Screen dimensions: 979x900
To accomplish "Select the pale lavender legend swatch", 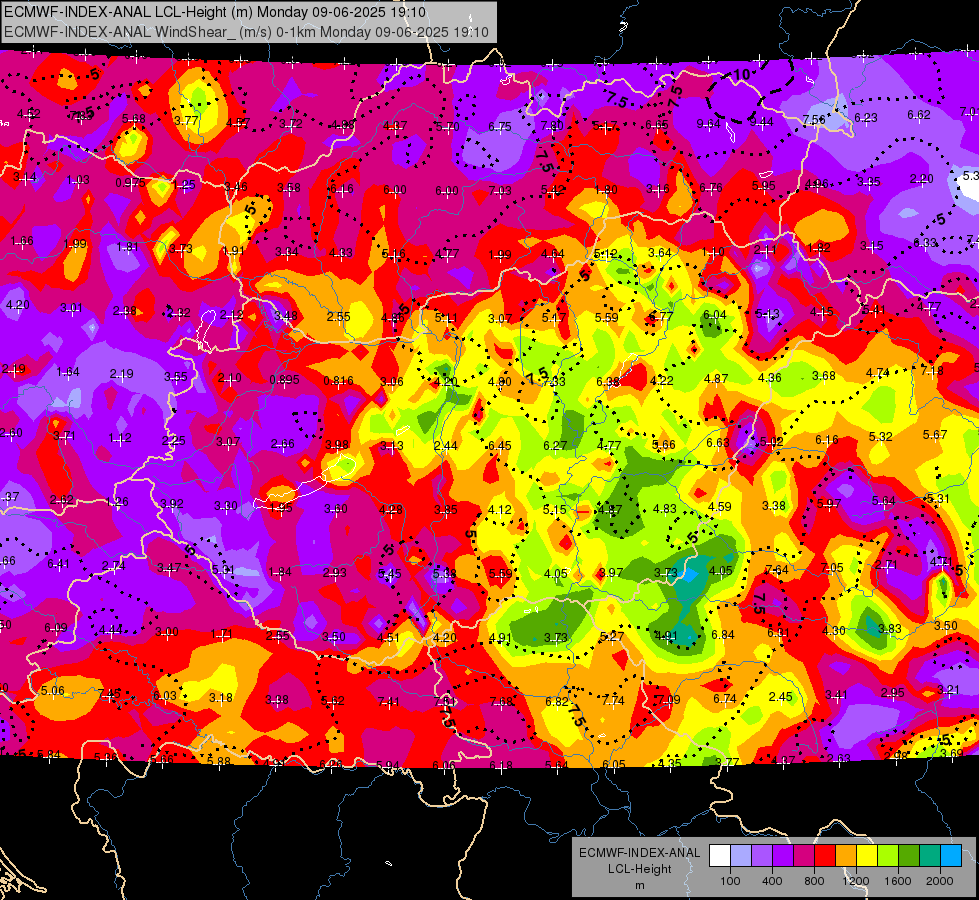I will pos(740,856).
